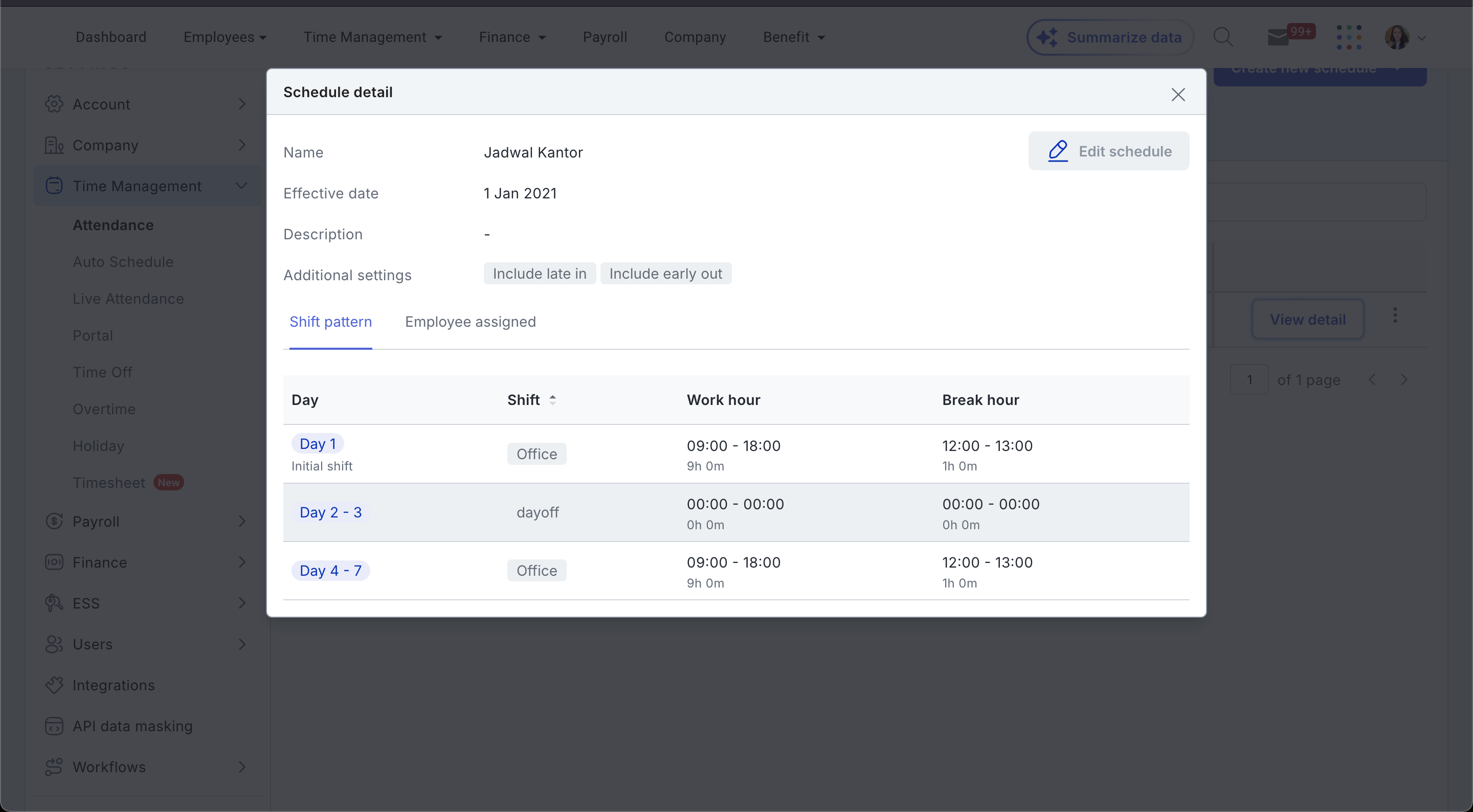Image resolution: width=1473 pixels, height=812 pixels.
Task: Click the Time Management calendar icon
Action: (x=54, y=186)
